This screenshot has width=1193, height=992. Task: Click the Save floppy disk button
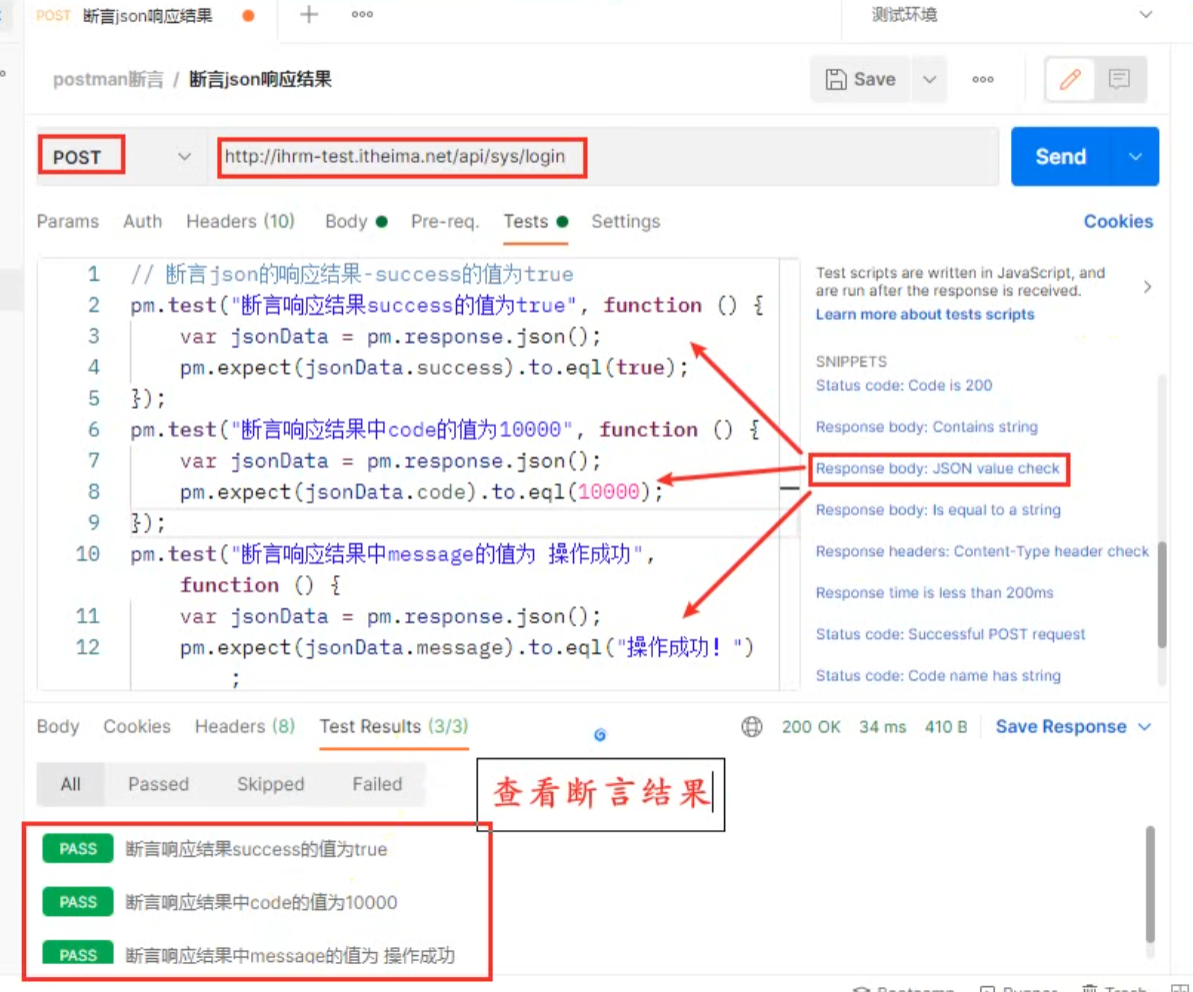(x=860, y=80)
